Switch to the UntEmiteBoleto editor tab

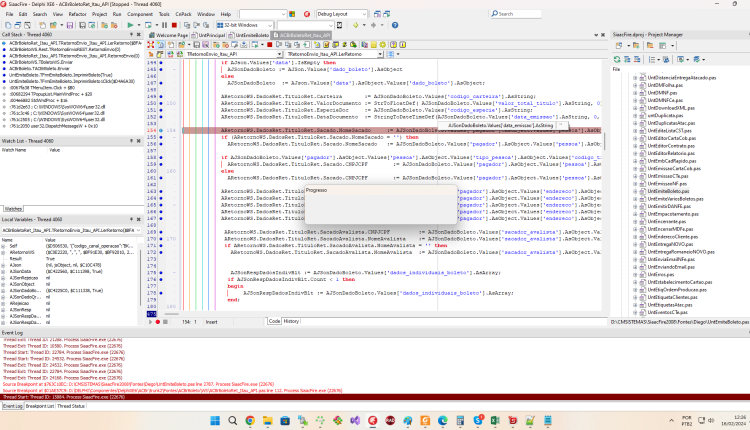point(249,35)
